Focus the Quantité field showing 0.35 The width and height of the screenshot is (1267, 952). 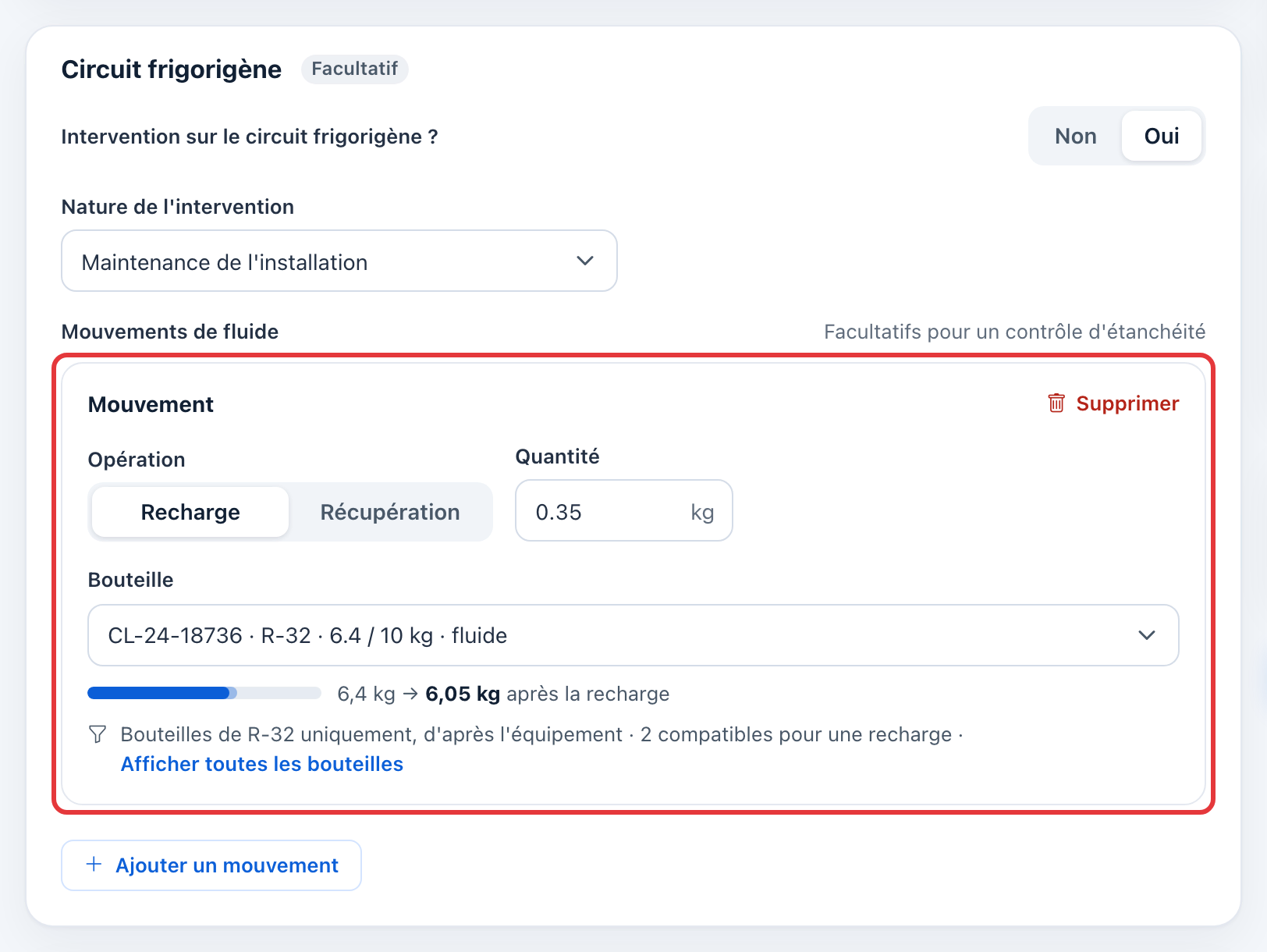624,510
